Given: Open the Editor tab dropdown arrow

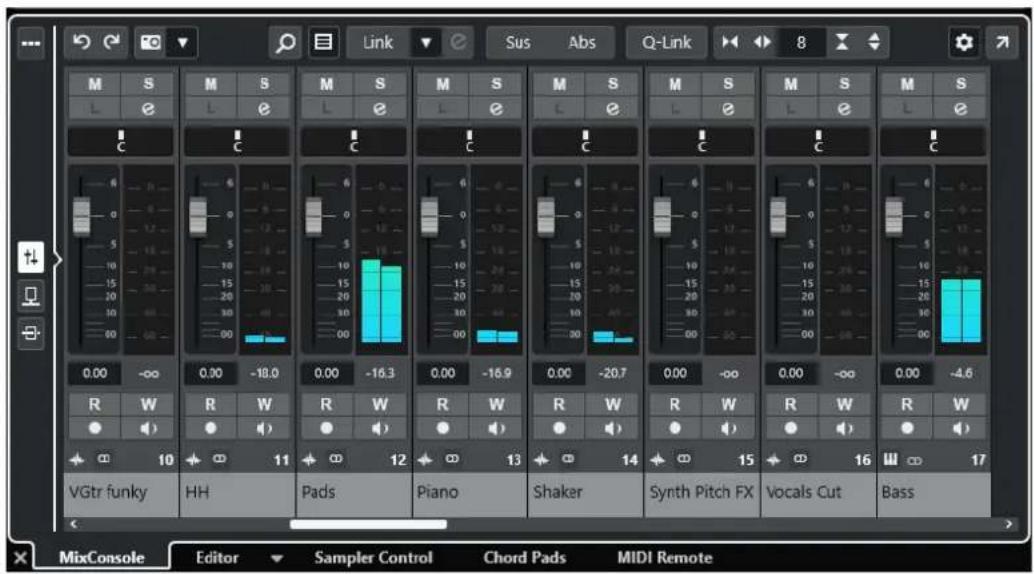Looking at the screenshot, I should (277, 559).
